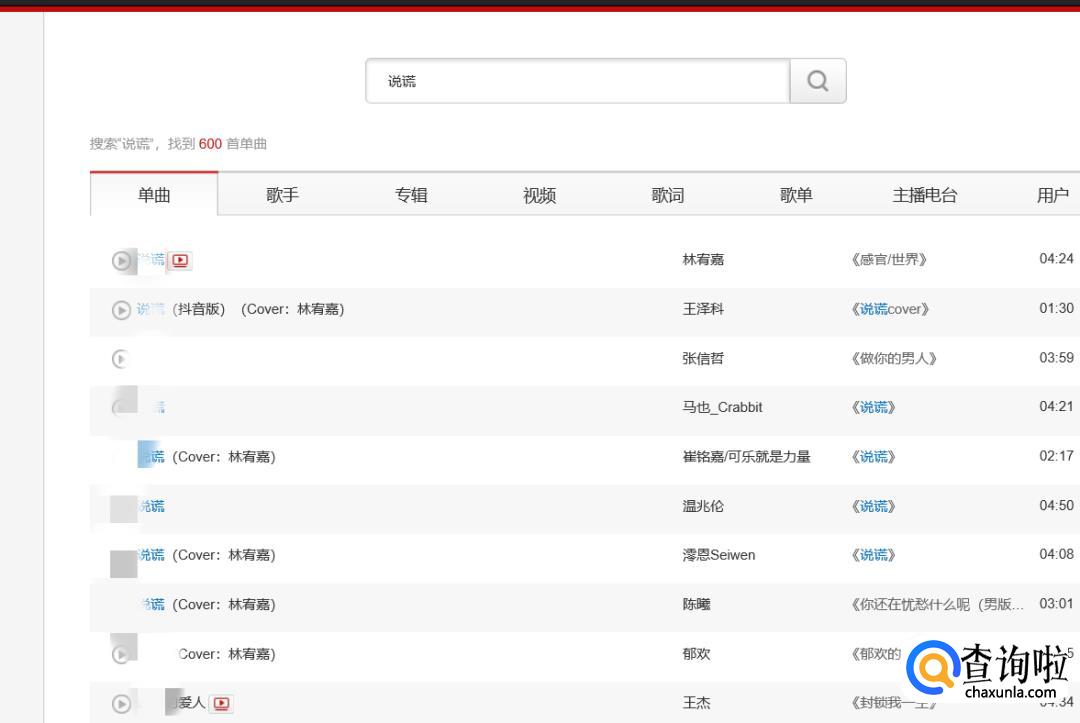Show the 歌单 tab results
This screenshot has height=723, width=1080.
[796, 195]
